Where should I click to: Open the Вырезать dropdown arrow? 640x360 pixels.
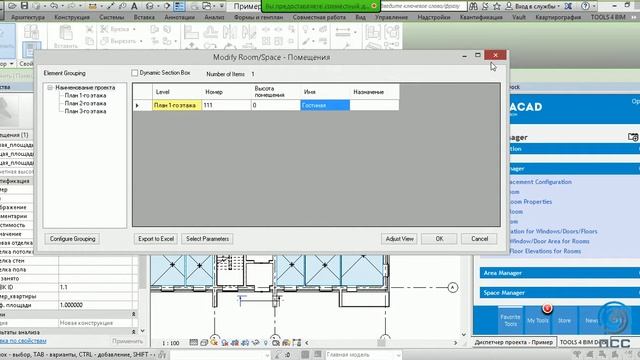click(141, 41)
